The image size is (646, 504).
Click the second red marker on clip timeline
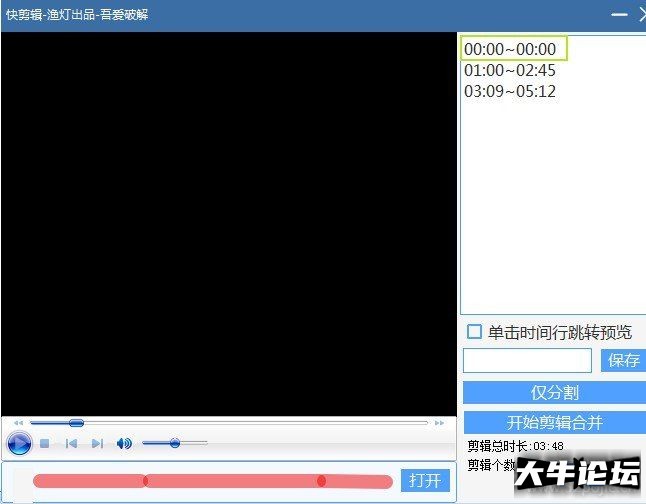[322, 481]
